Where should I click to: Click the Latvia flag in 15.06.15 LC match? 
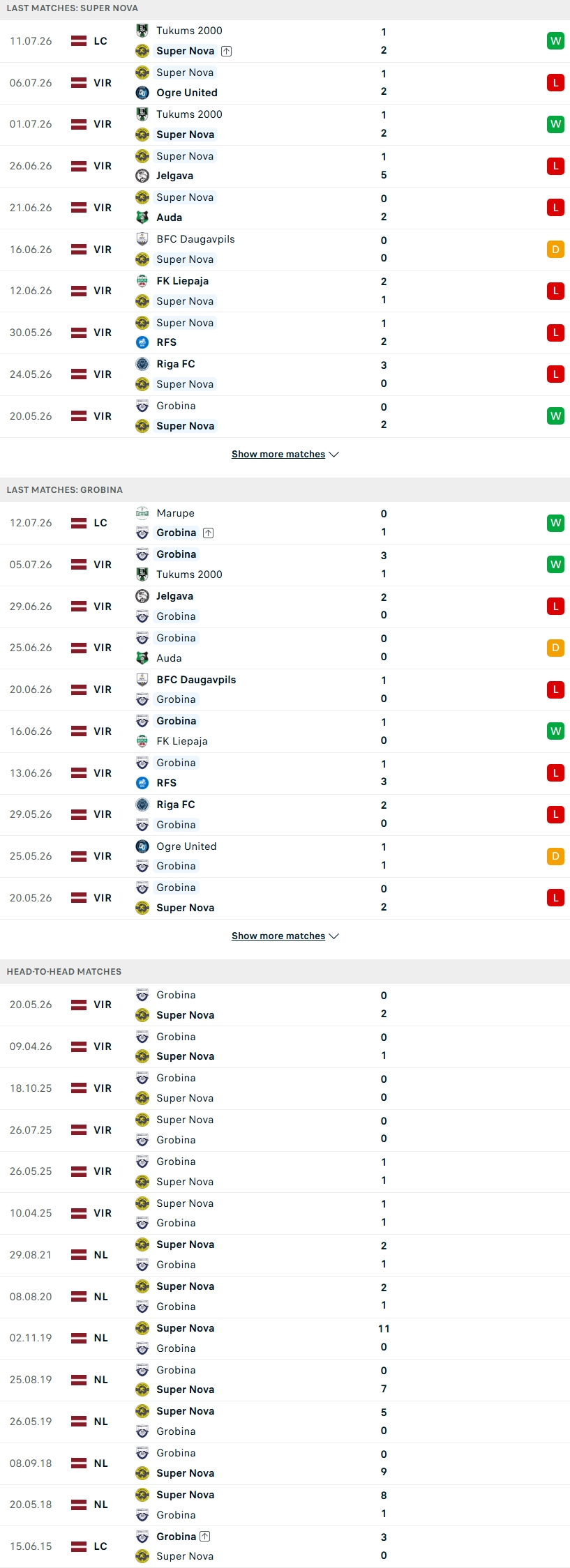click(80, 1546)
